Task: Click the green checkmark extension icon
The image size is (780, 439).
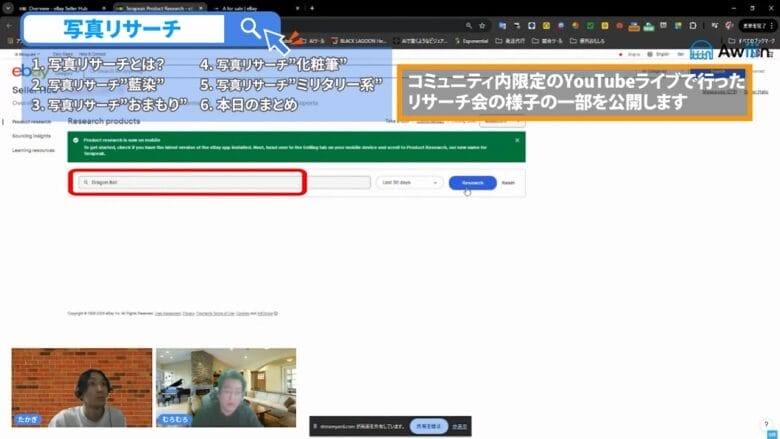Action: pyautogui.click(x=590, y=25)
